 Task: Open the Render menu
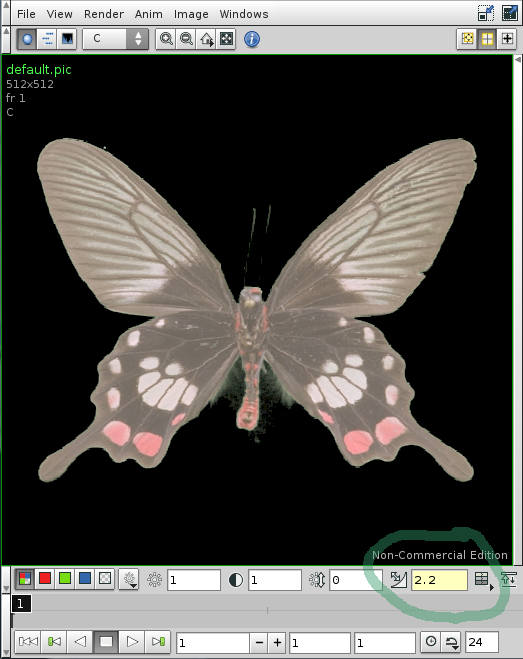click(x=104, y=14)
